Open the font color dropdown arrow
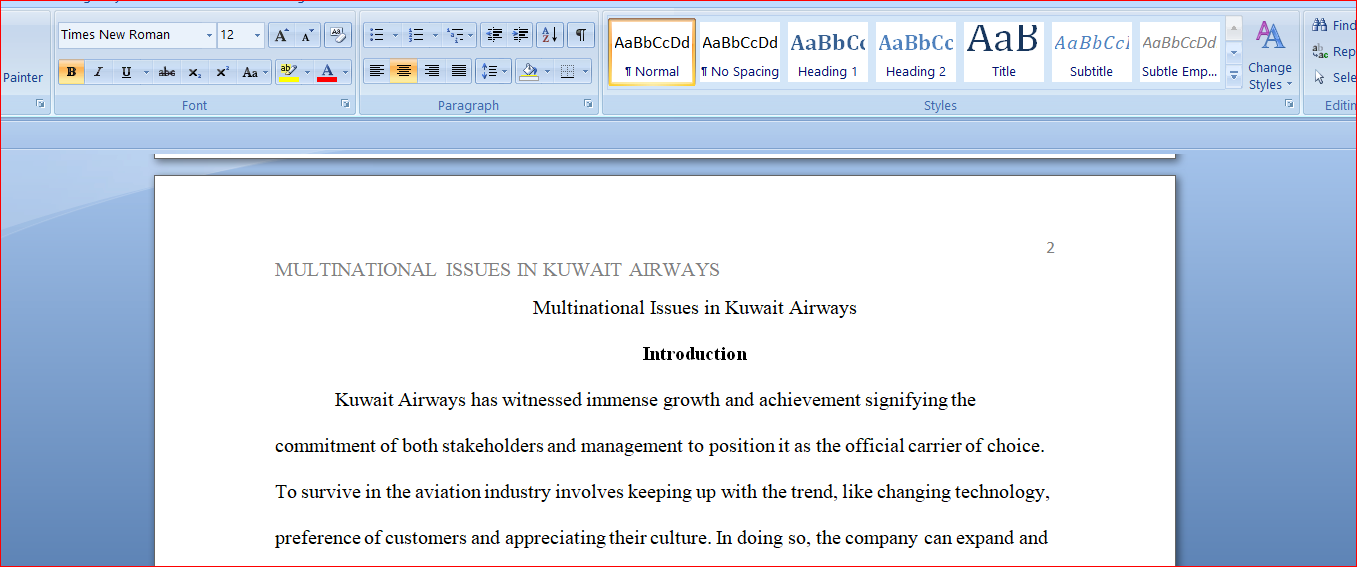The height and width of the screenshot is (567, 1357). tap(345, 72)
